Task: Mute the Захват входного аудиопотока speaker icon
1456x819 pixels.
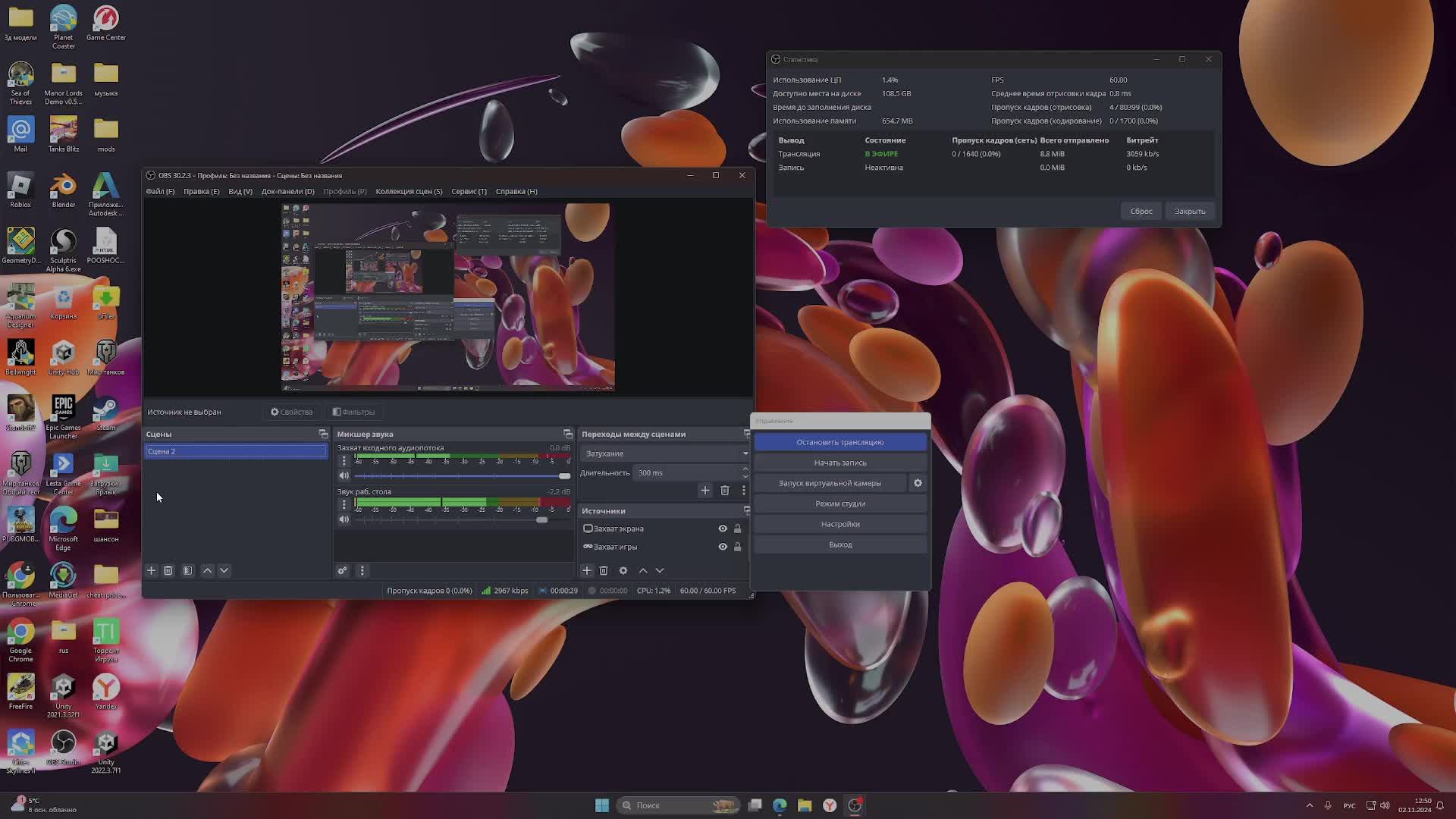Action: click(344, 475)
